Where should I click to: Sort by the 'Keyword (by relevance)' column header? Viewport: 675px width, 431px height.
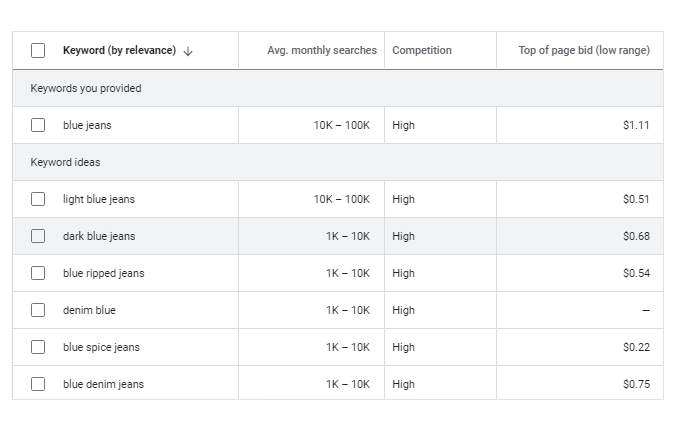tap(119, 50)
